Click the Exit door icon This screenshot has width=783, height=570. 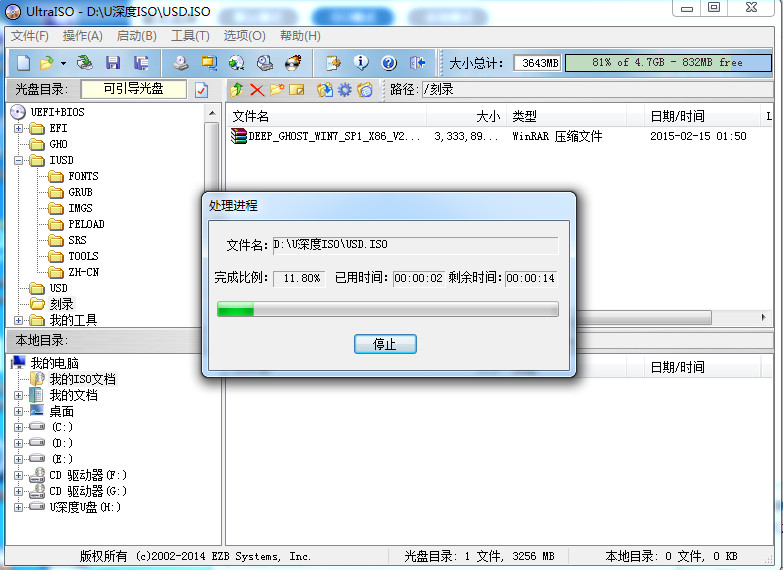click(x=417, y=63)
